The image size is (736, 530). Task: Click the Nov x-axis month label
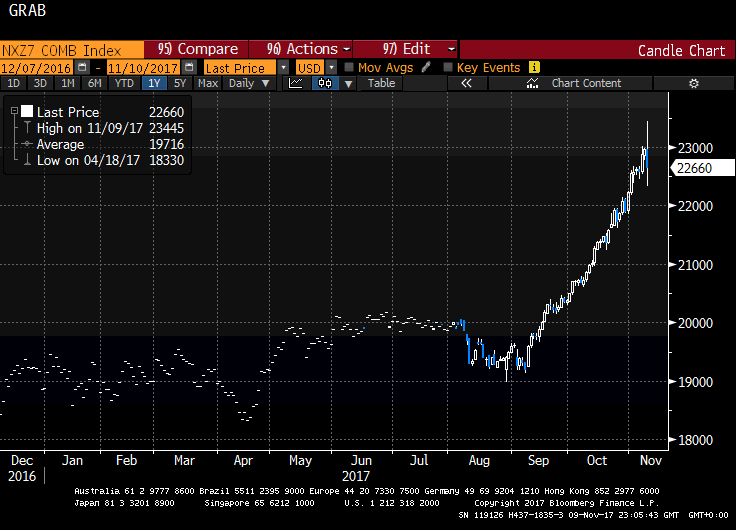(x=651, y=461)
